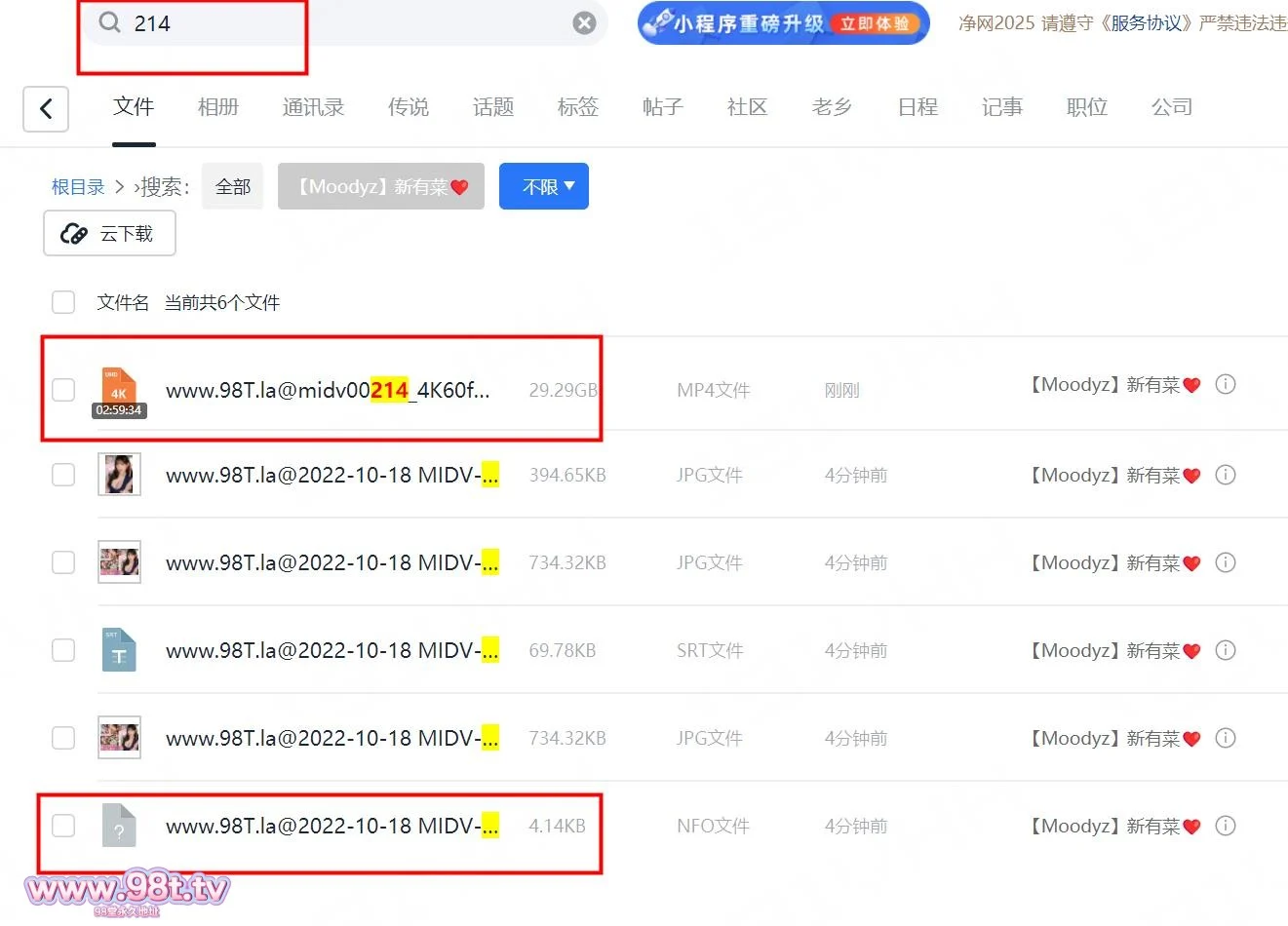Click the 根目录 breadcrumb link
The height and width of the screenshot is (926, 1288).
[x=78, y=187]
